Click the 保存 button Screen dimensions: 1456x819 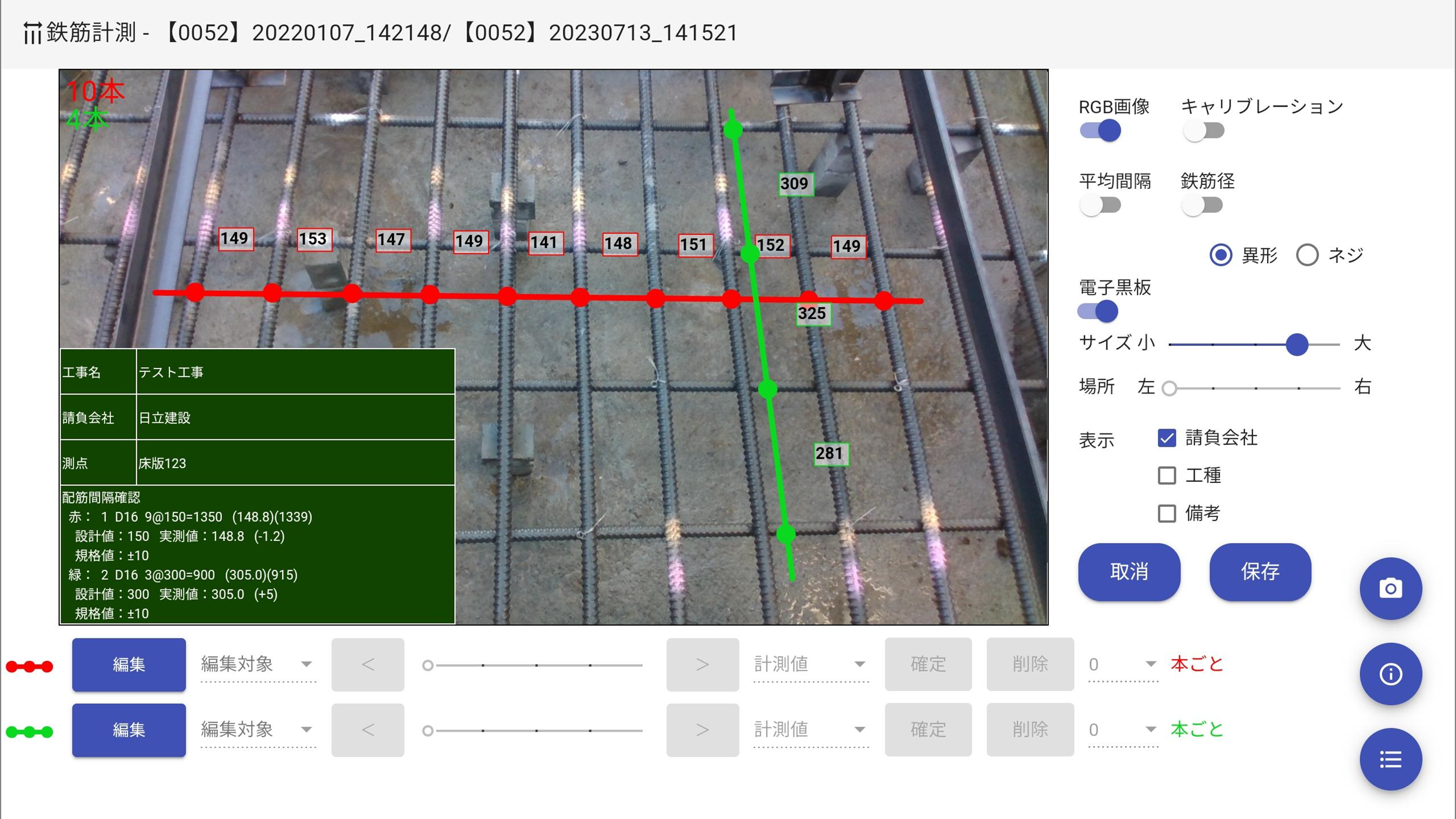pos(1260,572)
